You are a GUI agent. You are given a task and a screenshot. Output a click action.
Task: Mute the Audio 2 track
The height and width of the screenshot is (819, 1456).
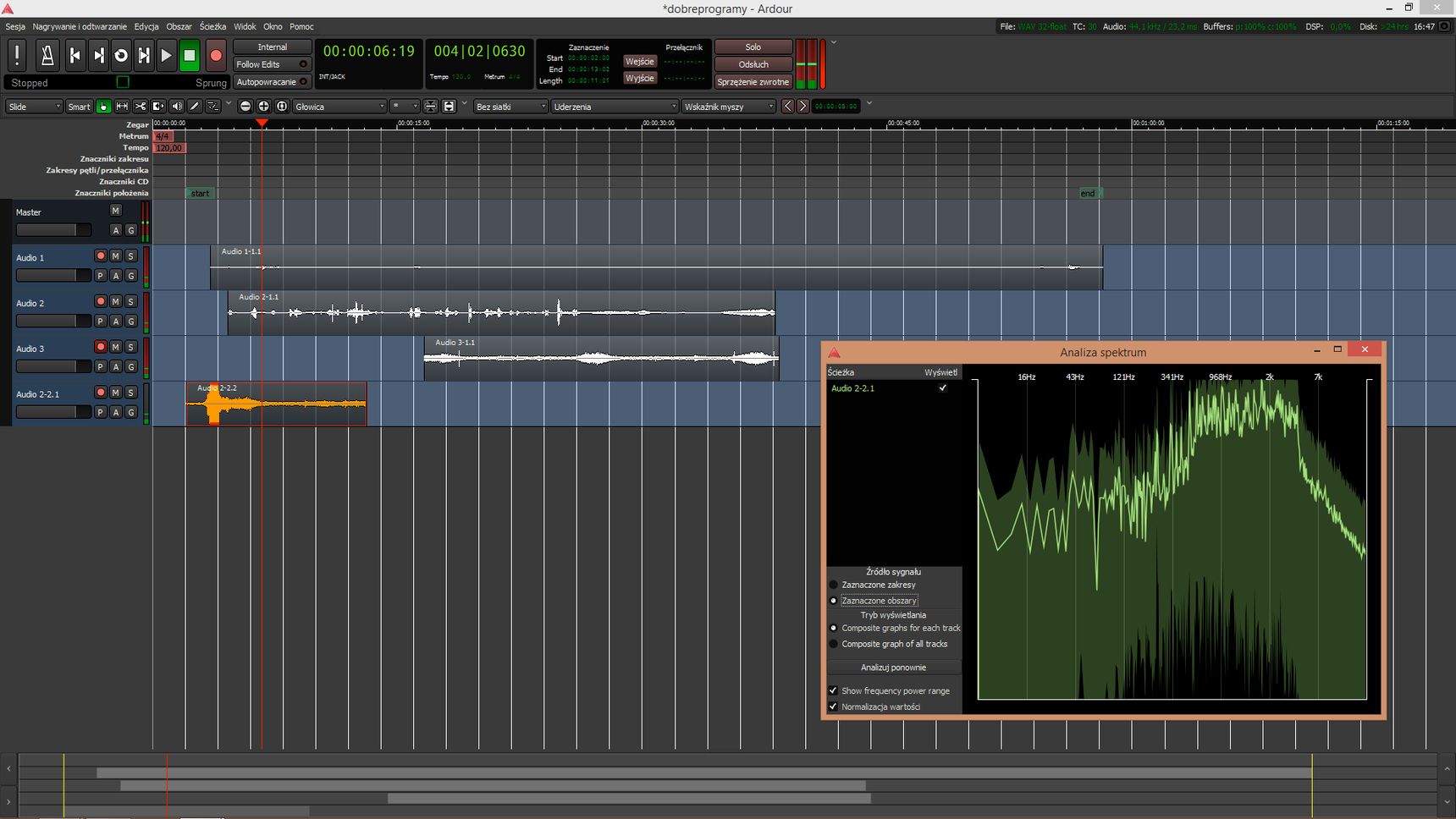coord(116,301)
